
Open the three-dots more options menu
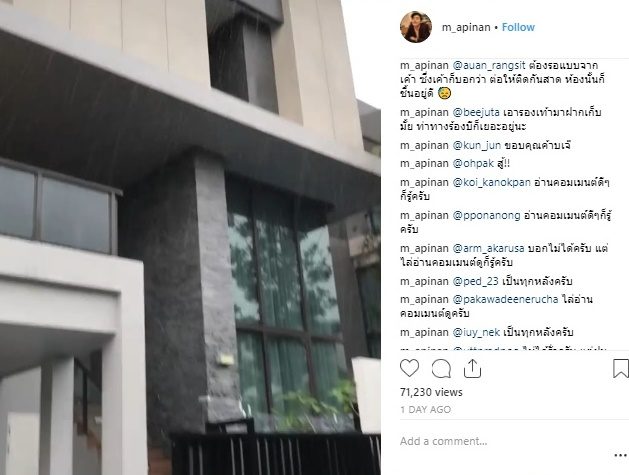point(620,455)
